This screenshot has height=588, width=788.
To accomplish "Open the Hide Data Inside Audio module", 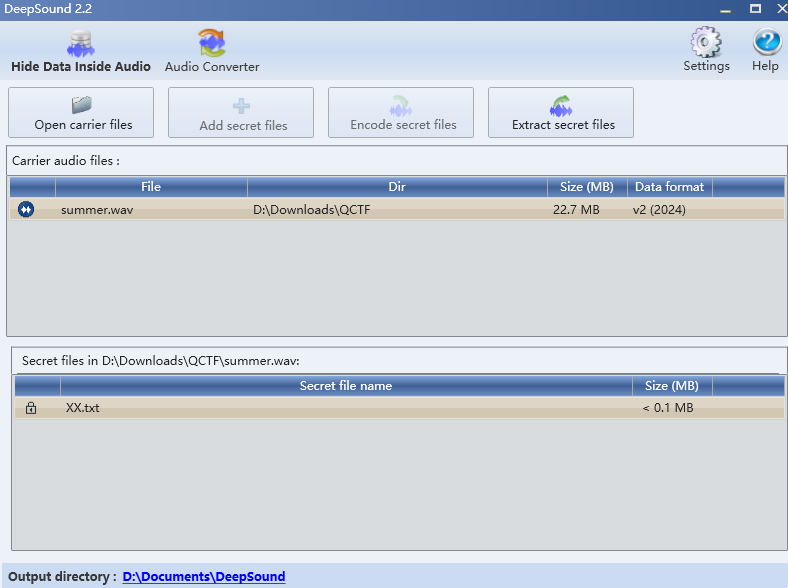I will [x=80, y=52].
